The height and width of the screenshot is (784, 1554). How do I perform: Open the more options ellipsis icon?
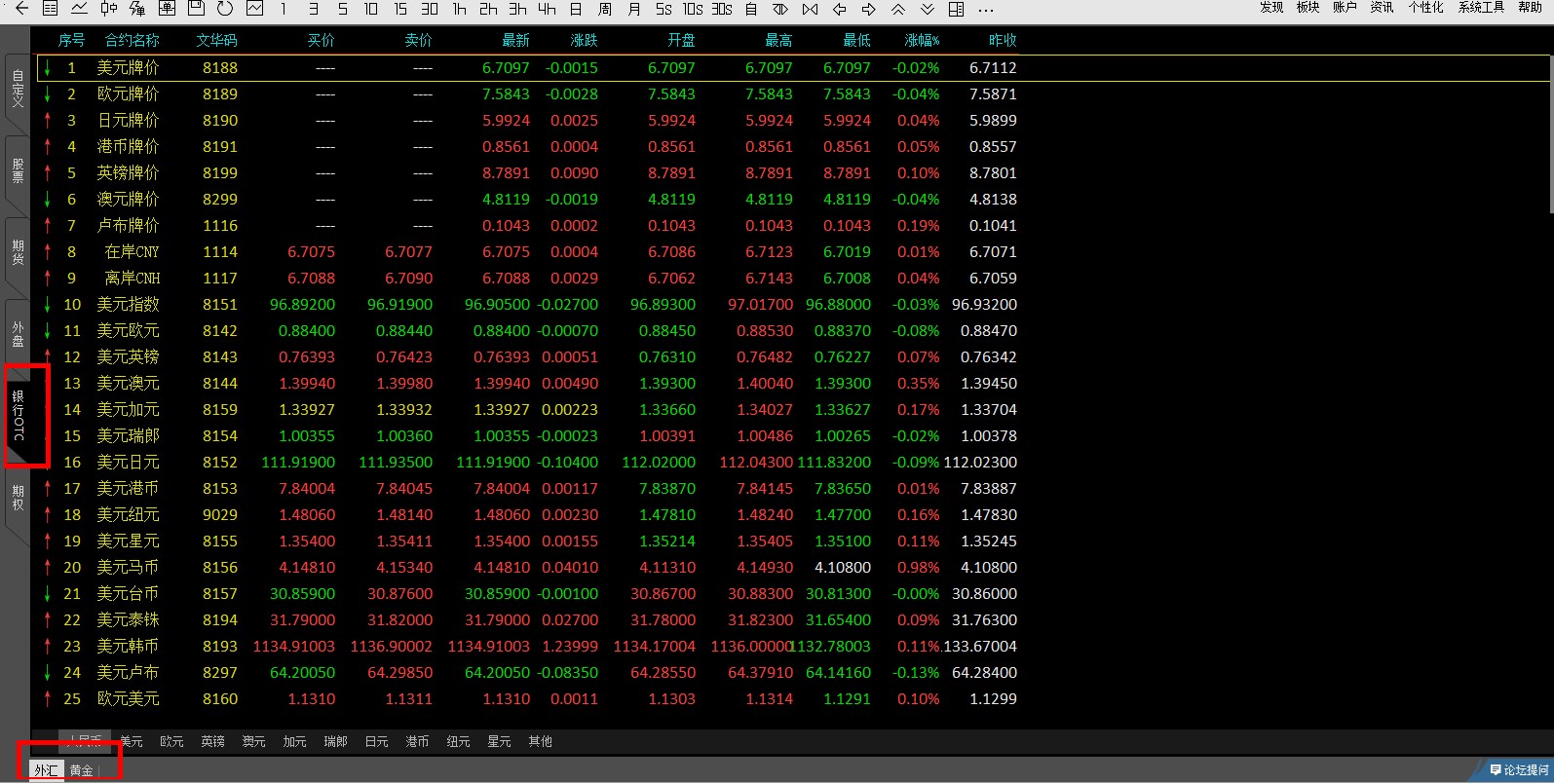click(985, 10)
